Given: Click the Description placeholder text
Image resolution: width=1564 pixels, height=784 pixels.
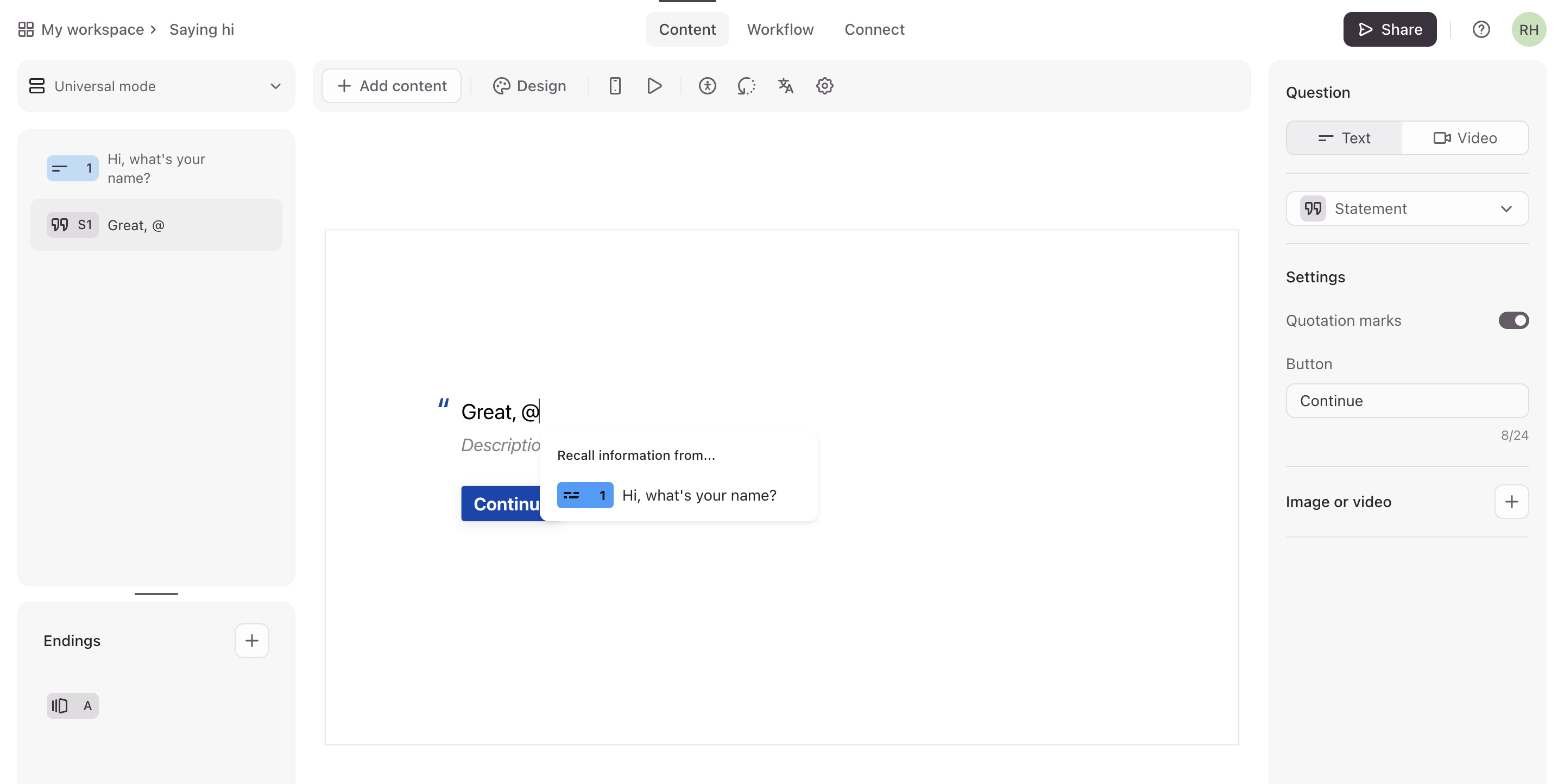Looking at the screenshot, I should [x=500, y=445].
